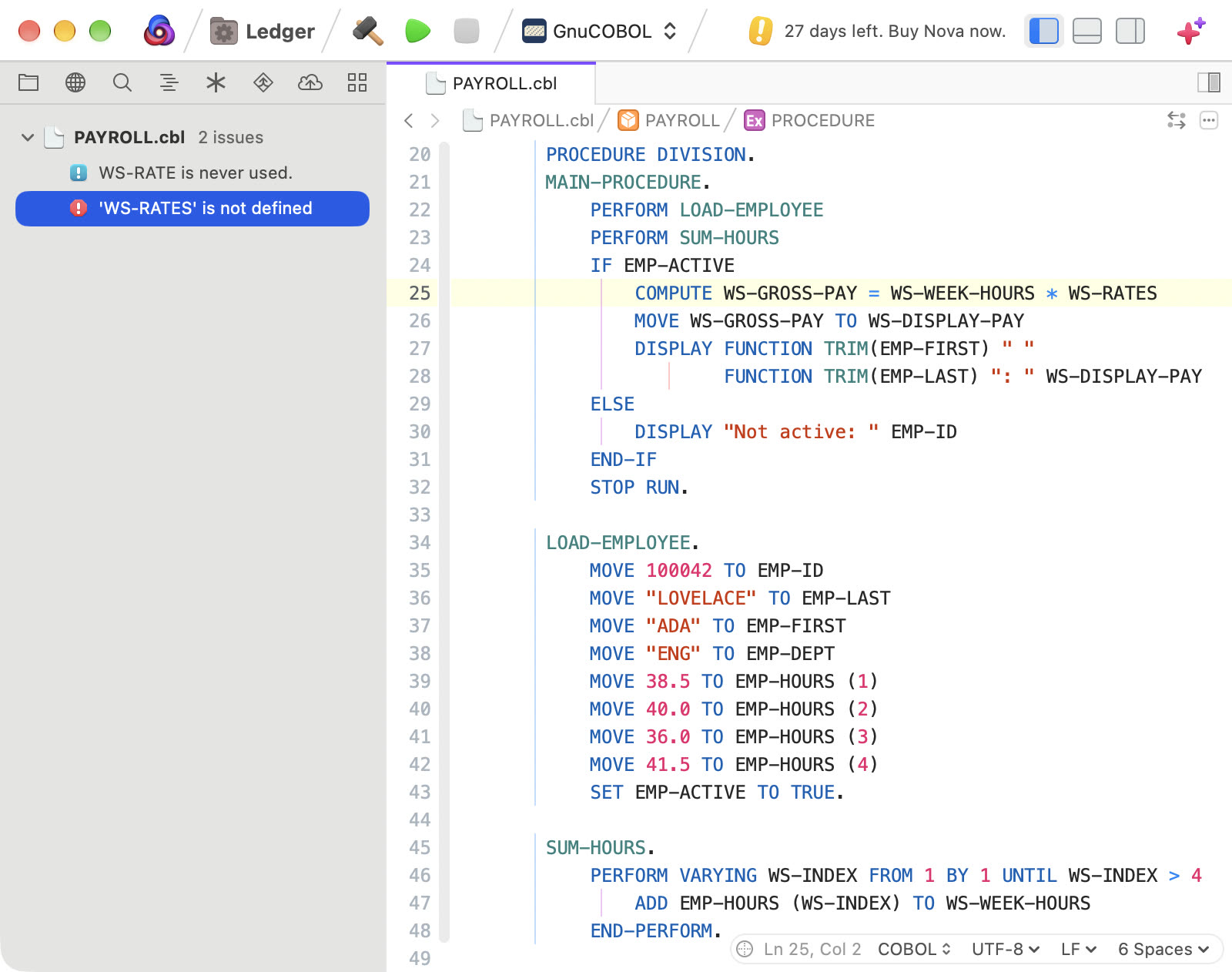This screenshot has width=1232, height=972.
Task: Switch to the PAYROLL.cbl editor tab
Action: [491, 83]
